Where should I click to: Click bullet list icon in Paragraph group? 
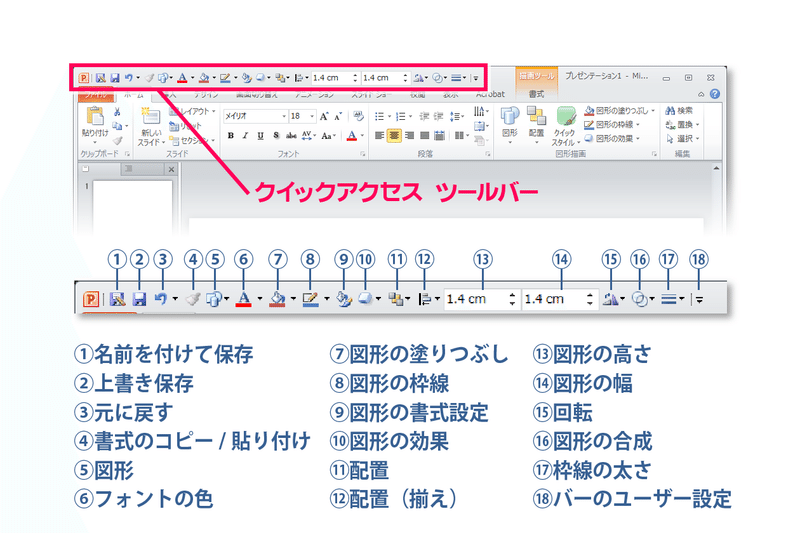pos(379,117)
